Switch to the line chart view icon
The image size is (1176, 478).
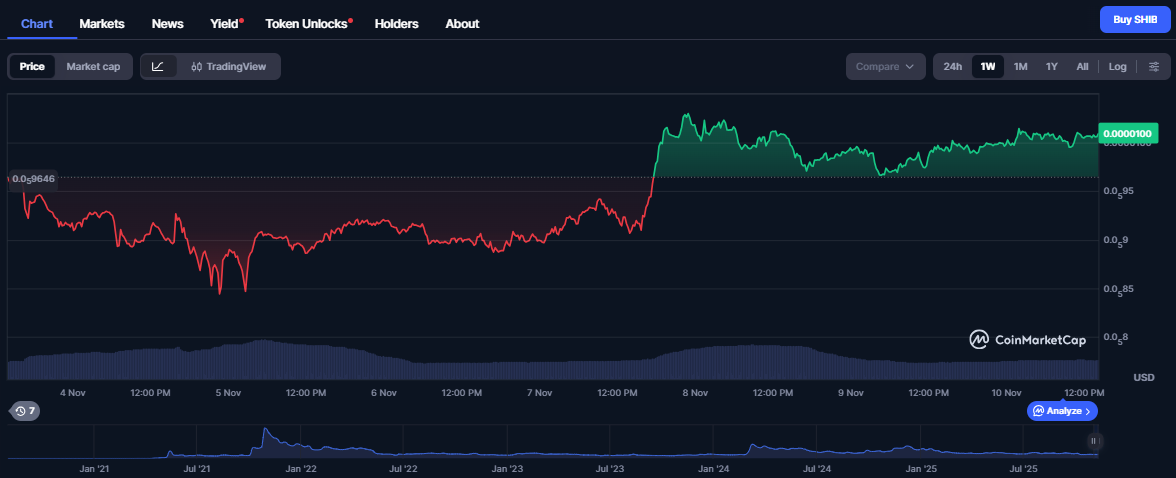click(x=158, y=67)
